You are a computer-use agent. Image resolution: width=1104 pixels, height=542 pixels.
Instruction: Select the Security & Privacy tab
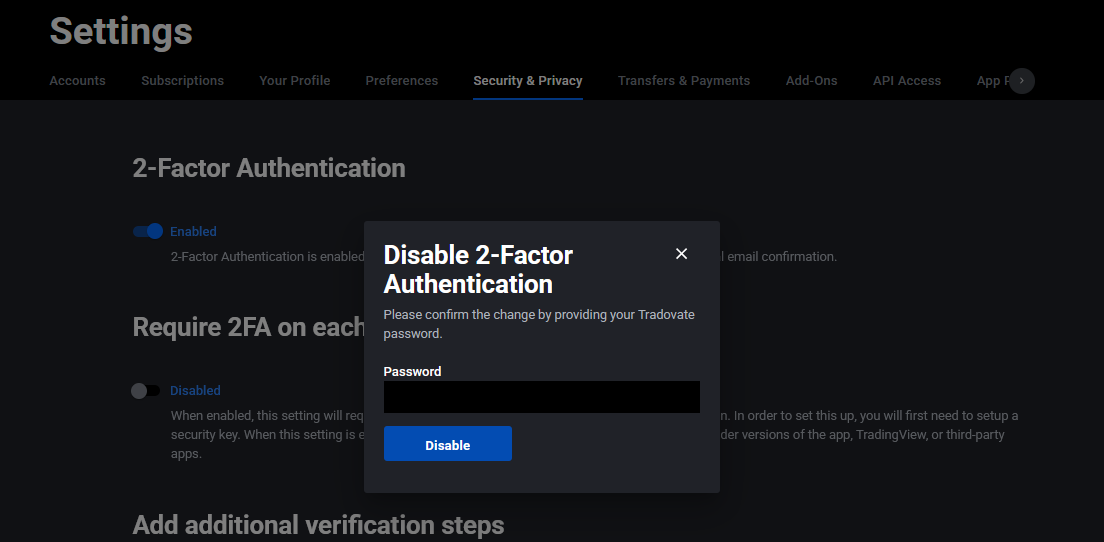(528, 80)
